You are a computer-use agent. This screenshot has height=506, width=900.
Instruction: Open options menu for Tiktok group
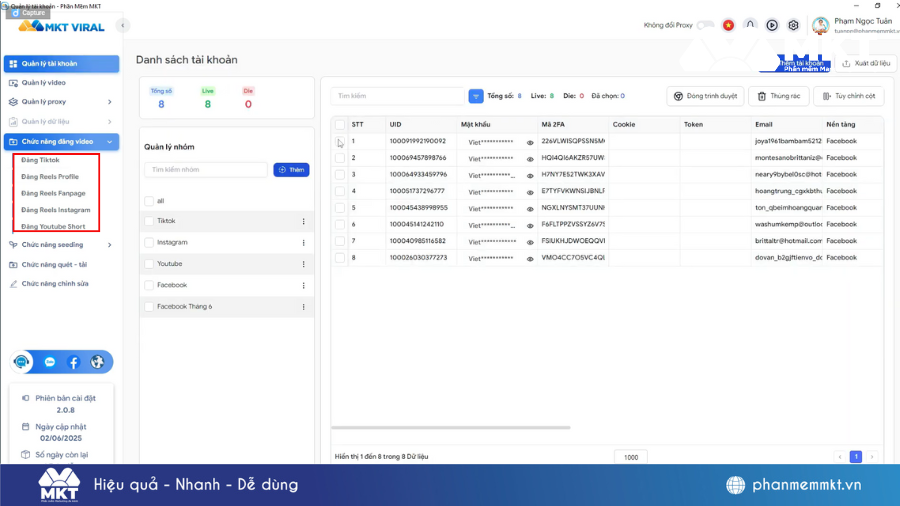(x=304, y=221)
